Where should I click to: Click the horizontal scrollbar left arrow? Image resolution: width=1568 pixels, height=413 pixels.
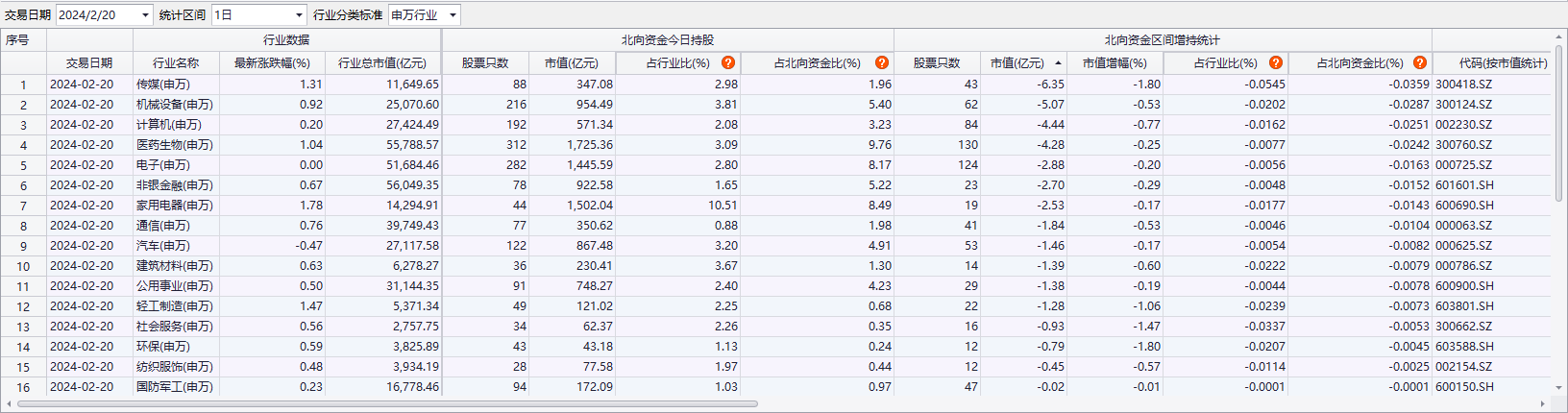click(9, 404)
